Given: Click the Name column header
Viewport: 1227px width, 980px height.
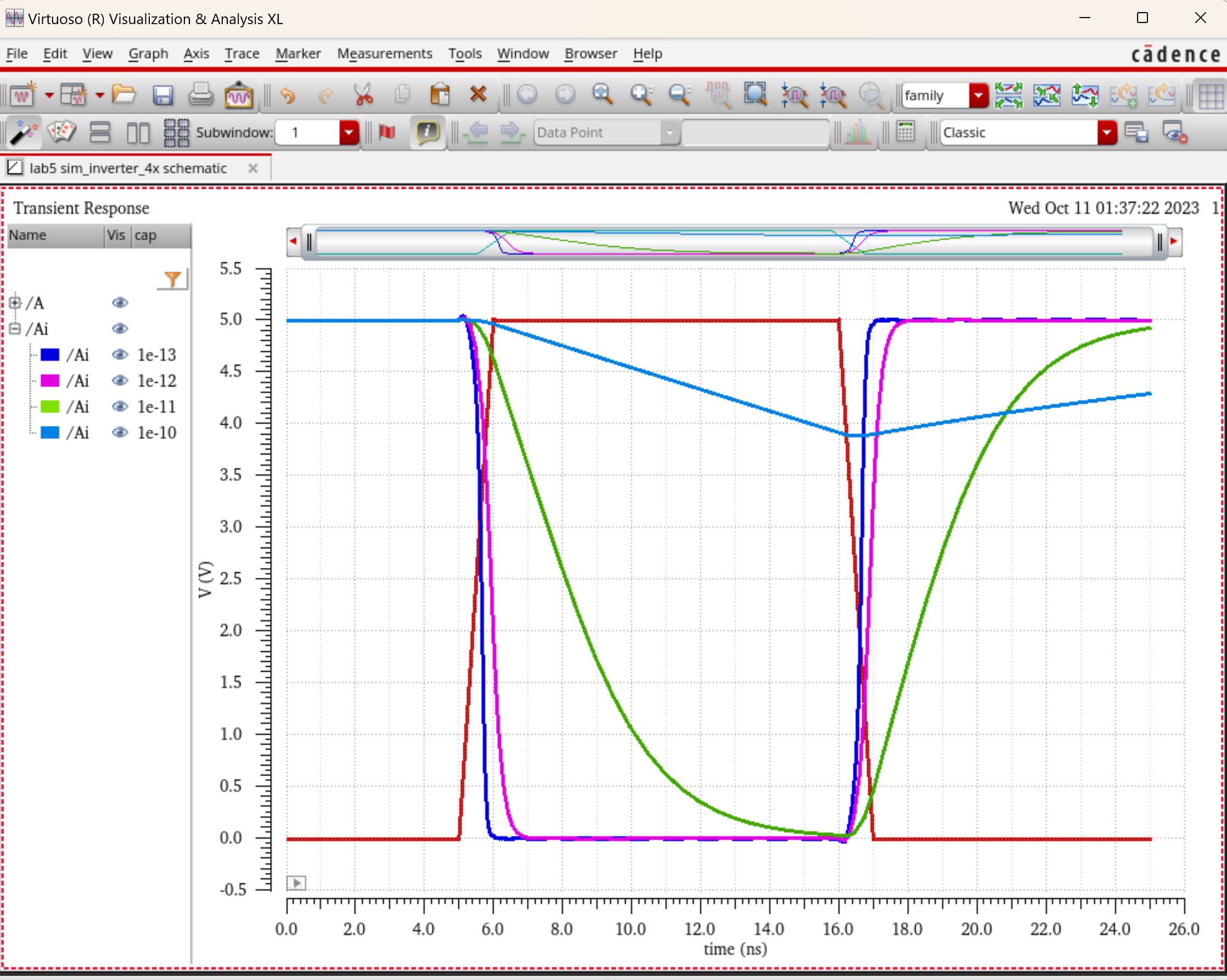Looking at the screenshot, I should [55, 235].
